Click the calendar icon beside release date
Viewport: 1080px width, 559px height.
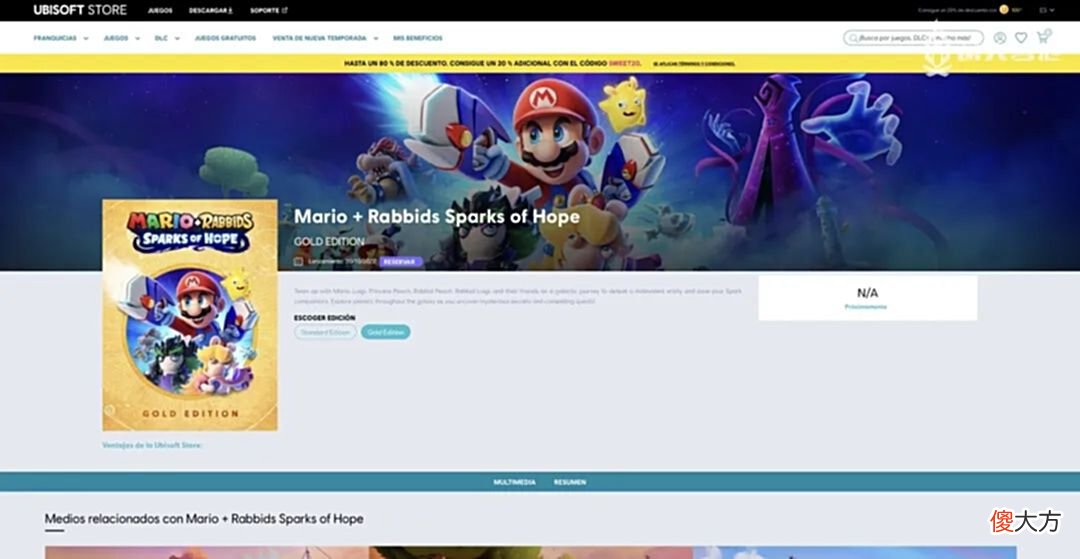pyautogui.click(x=298, y=262)
